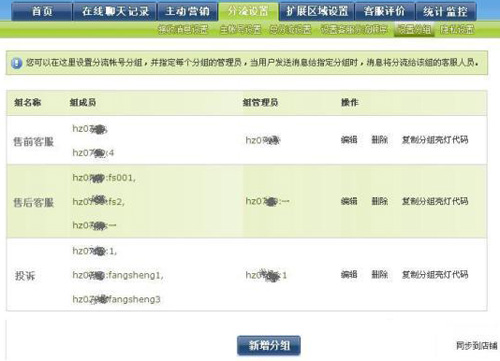The height and width of the screenshot is (361, 500).
Task: Click member entry ending in fs001
Action: coord(104,178)
